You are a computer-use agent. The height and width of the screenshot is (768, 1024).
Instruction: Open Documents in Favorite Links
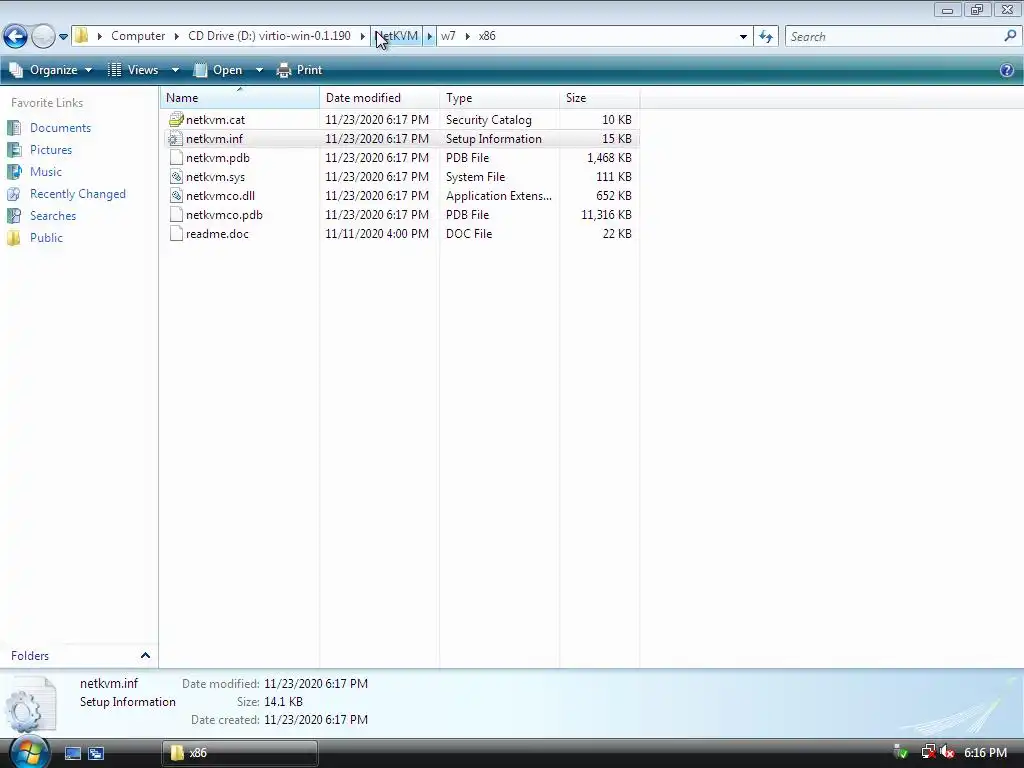pyautogui.click(x=60, y=128)
